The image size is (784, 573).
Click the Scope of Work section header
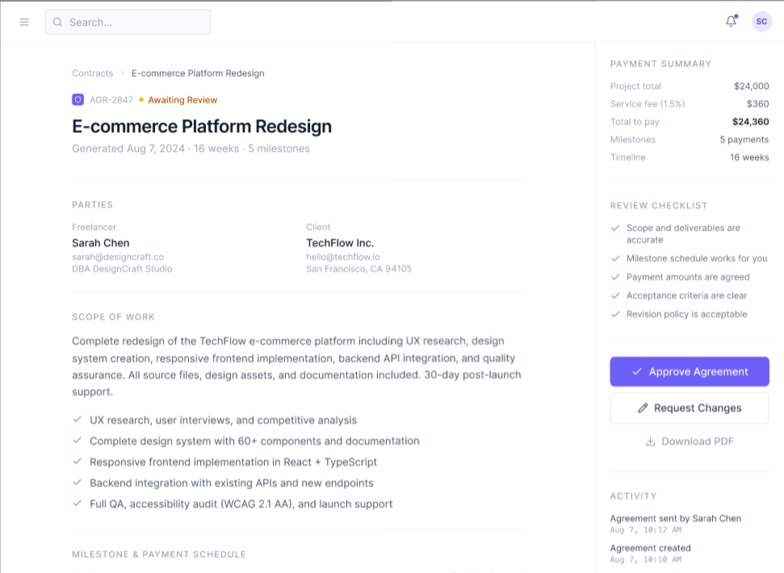pyautogui.click(x=114, y=317)
